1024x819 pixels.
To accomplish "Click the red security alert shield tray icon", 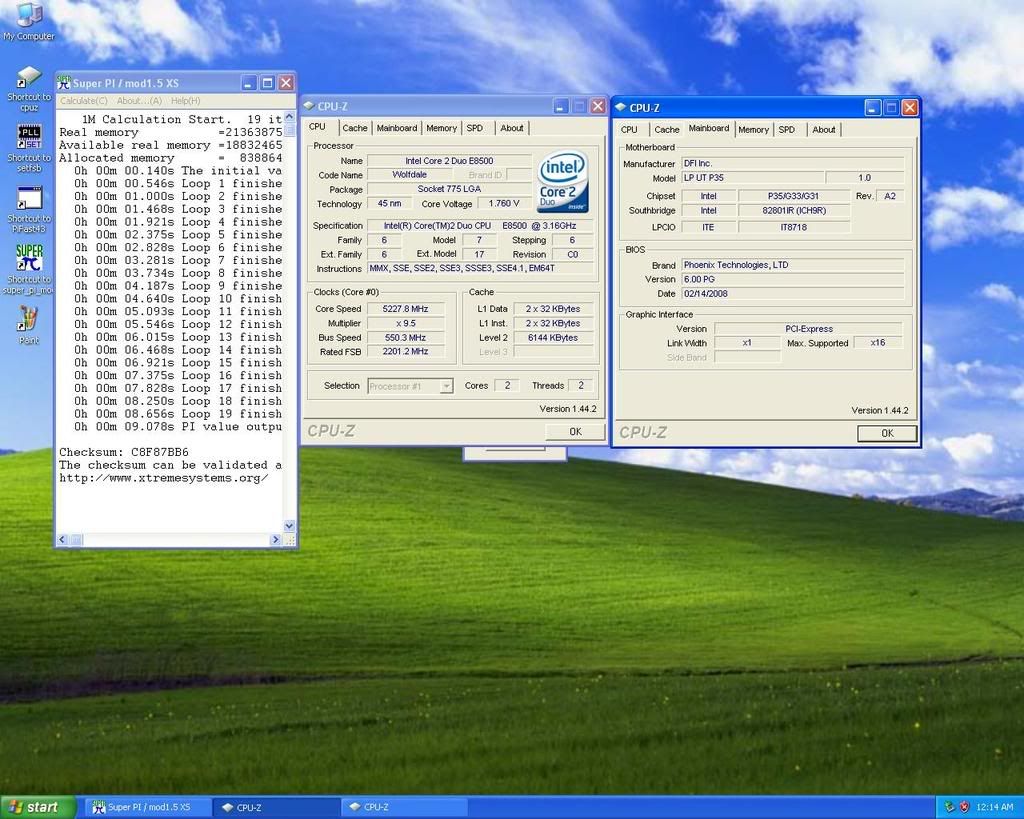I will [964, 807].
